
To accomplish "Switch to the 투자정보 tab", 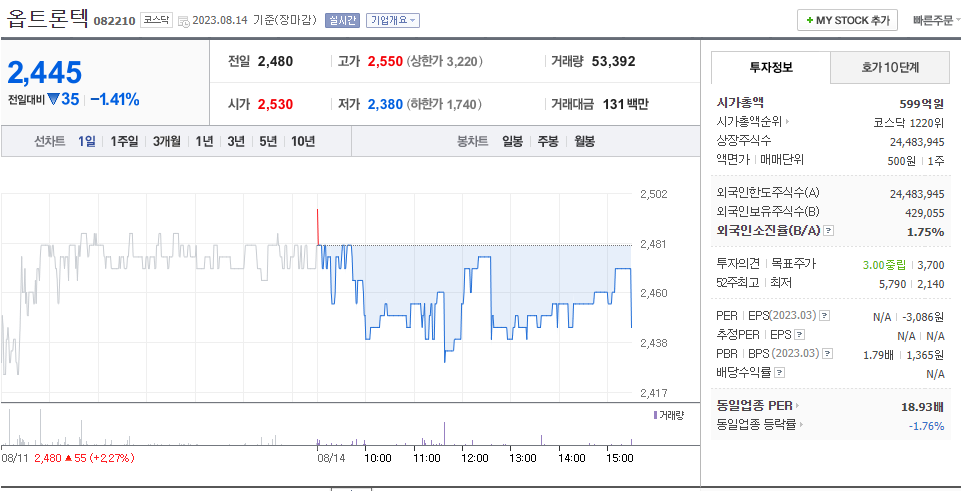I will (771, 67).
